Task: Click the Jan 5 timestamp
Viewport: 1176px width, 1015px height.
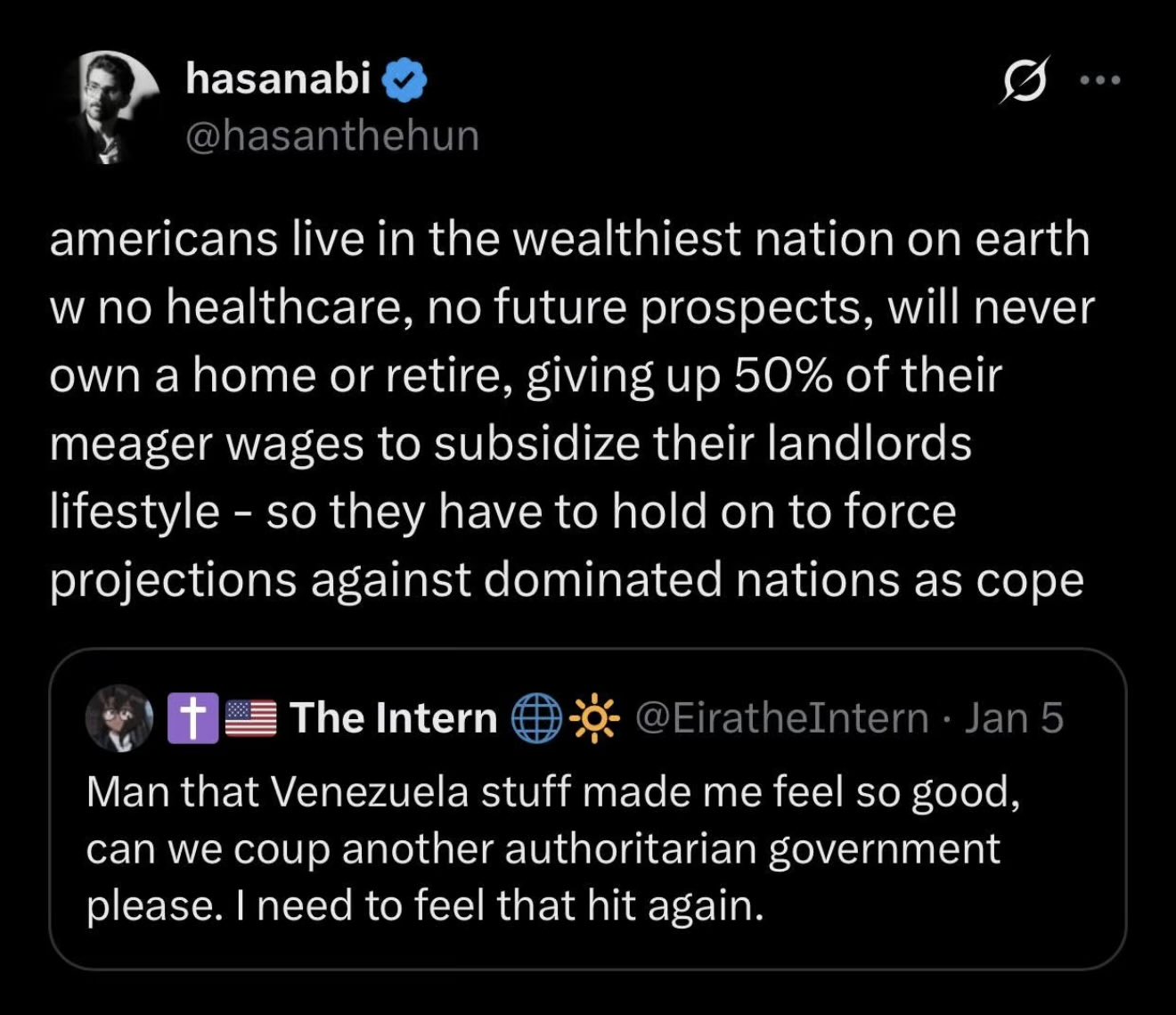Action: pyautogui.click(x=1015, y=718)
